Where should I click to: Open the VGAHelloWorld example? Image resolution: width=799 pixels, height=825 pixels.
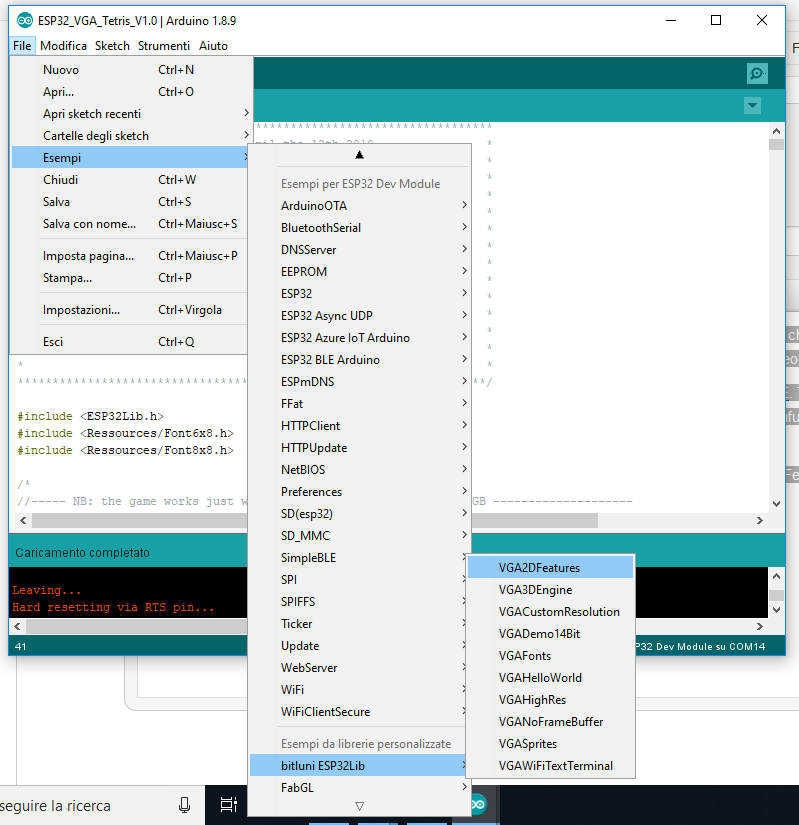coord(550,678)
